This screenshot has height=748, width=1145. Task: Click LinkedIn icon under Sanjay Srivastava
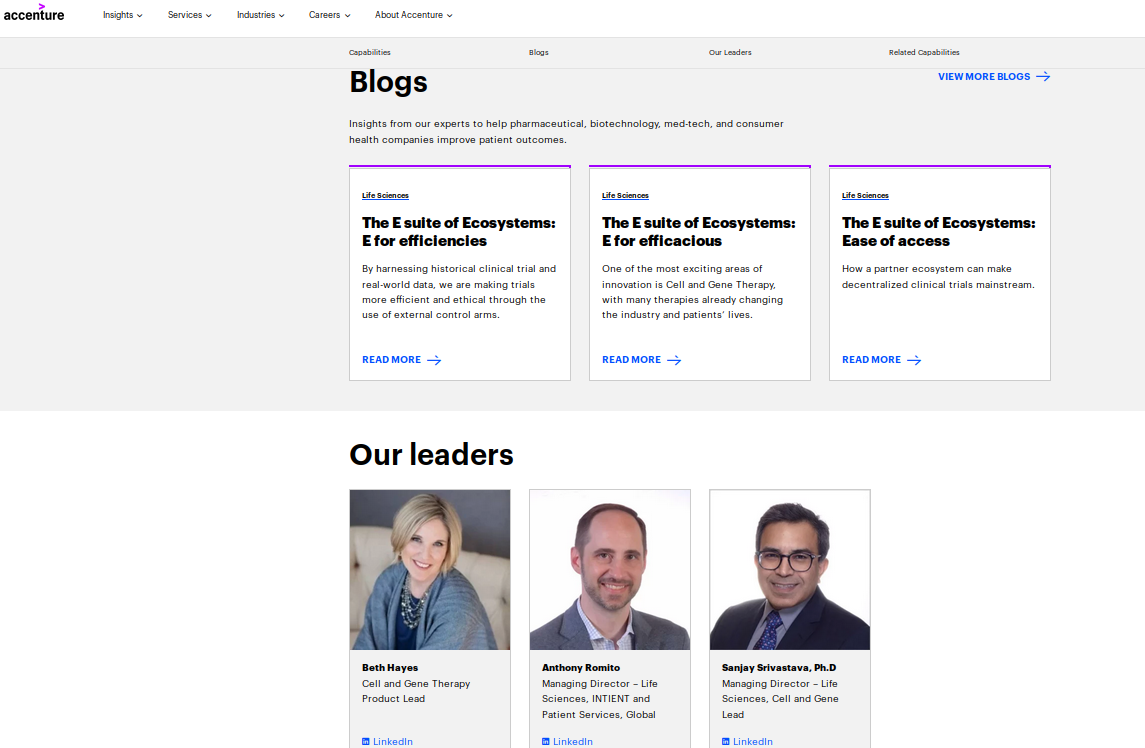(726, 741)
